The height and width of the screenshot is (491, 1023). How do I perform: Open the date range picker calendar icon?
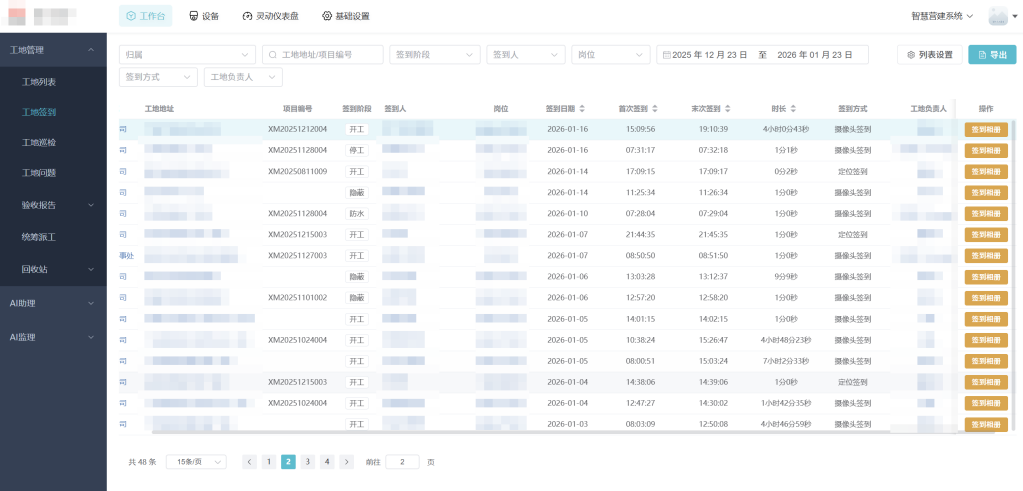click(x=665, y=54)
